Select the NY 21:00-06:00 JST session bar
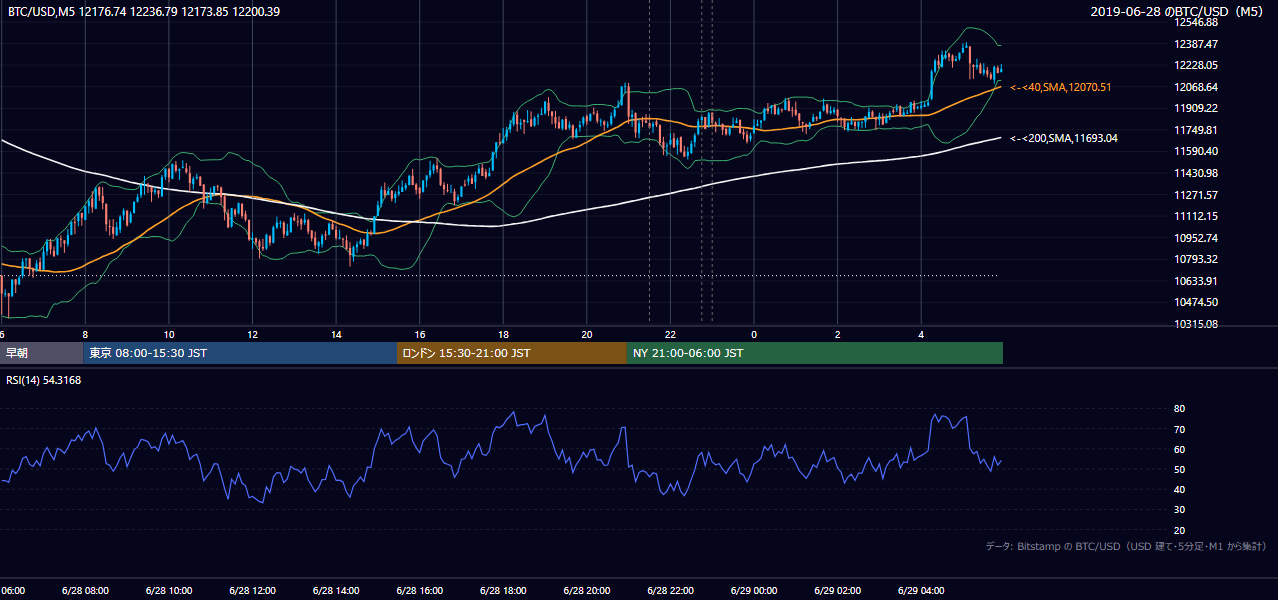This screenshot has height=600, width=1278. pos(815,353)
